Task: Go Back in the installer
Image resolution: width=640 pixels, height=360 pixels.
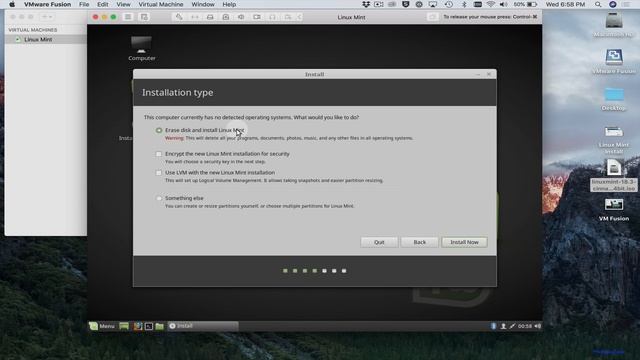Action: [x=419, y=242]
